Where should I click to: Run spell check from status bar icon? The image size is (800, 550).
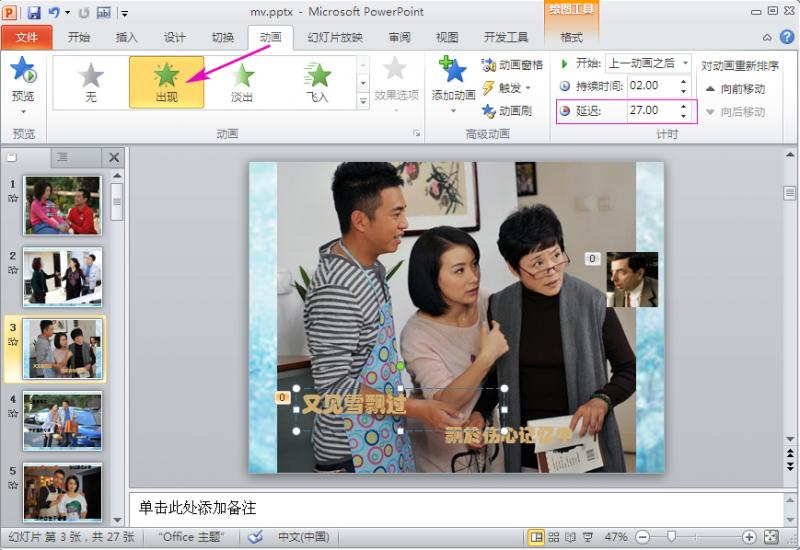pos(255,537)
